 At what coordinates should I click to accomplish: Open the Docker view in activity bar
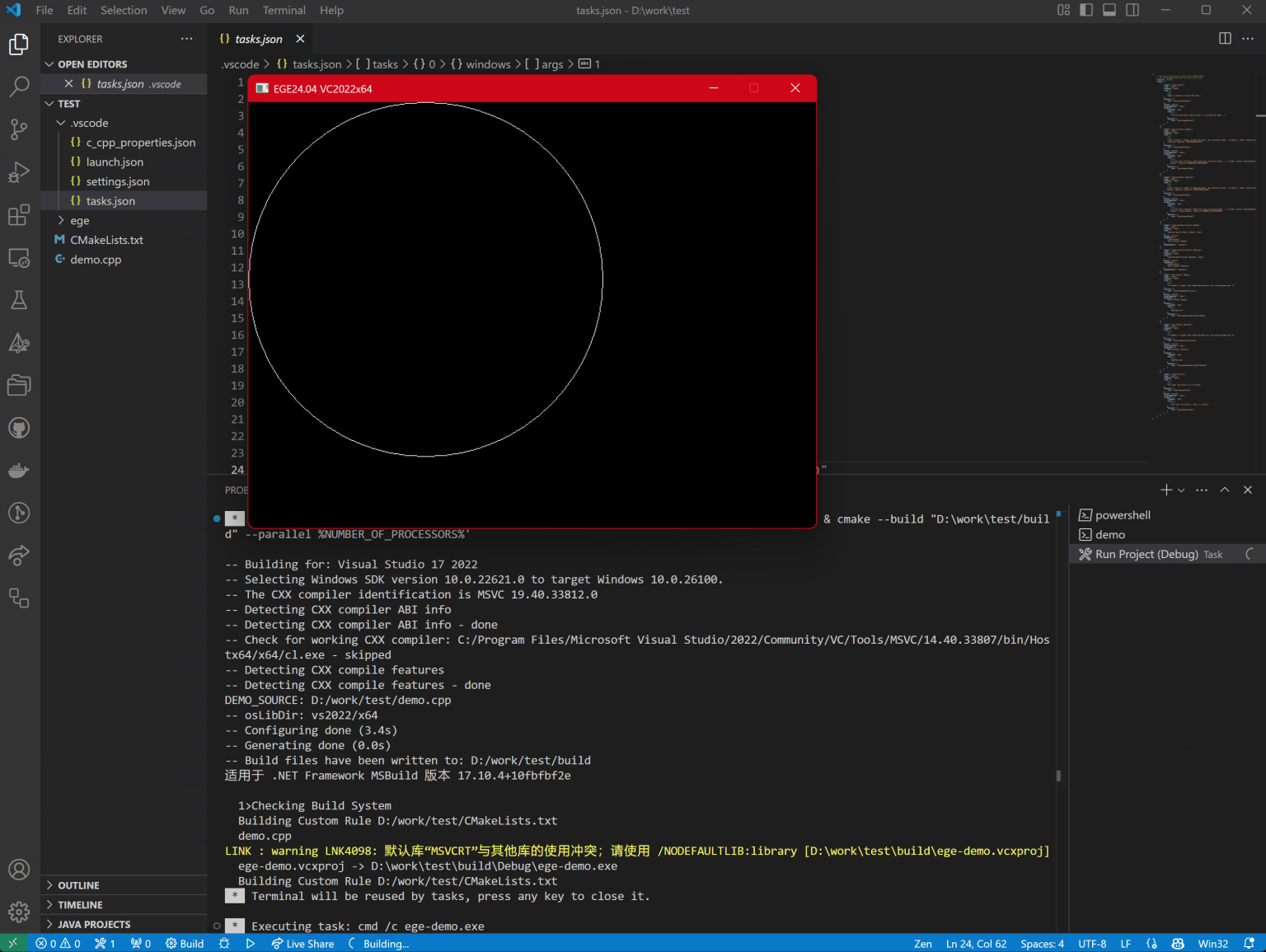(x=18, y=470)
